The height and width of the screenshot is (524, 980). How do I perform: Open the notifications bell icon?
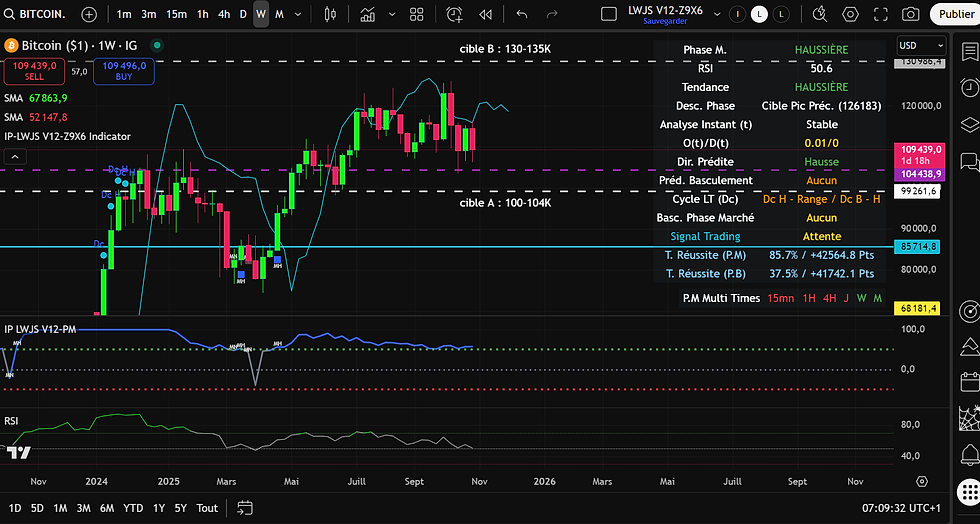(969, 455)
